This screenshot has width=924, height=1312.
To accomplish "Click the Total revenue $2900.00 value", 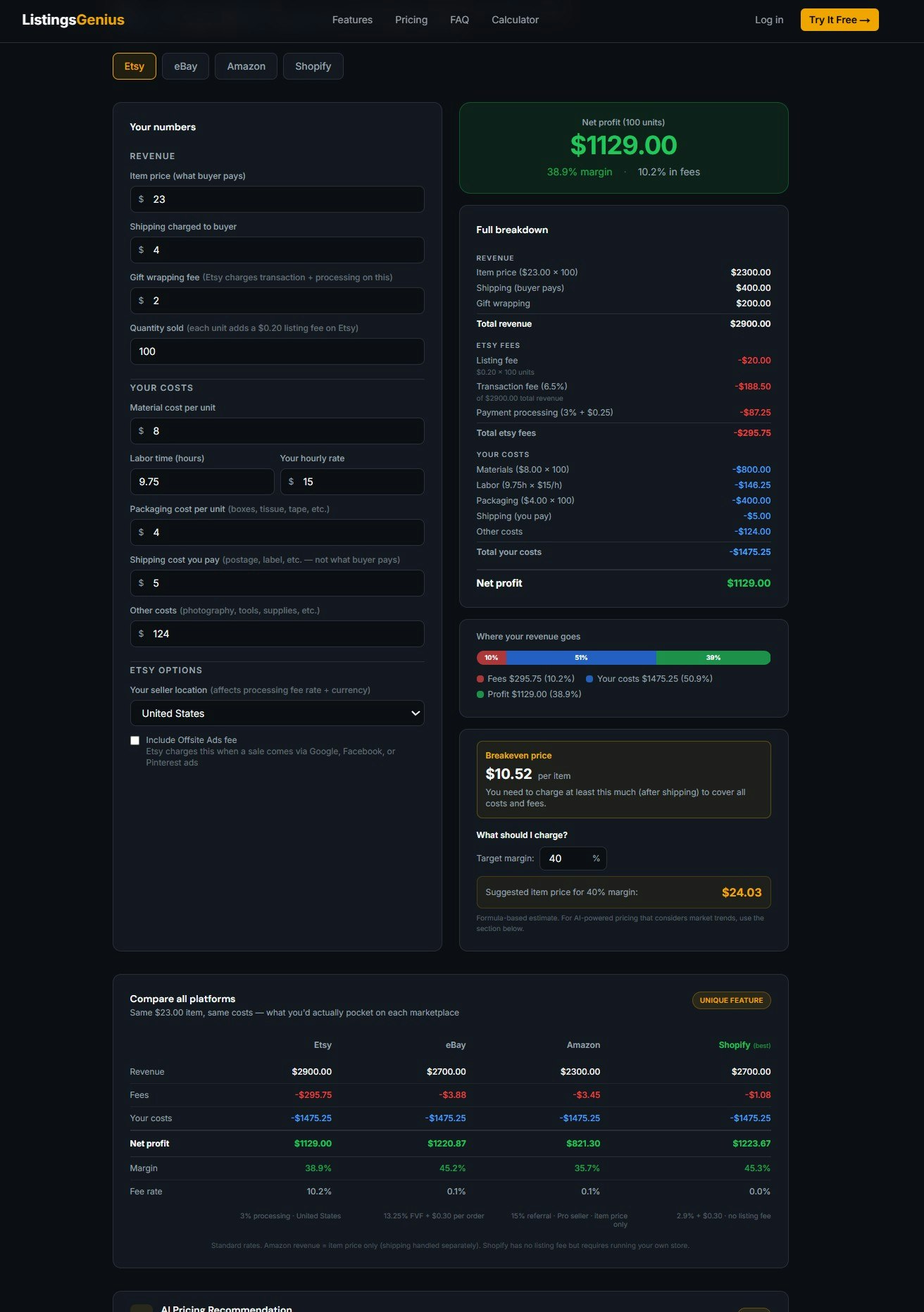I will click(x=750, y=324).
